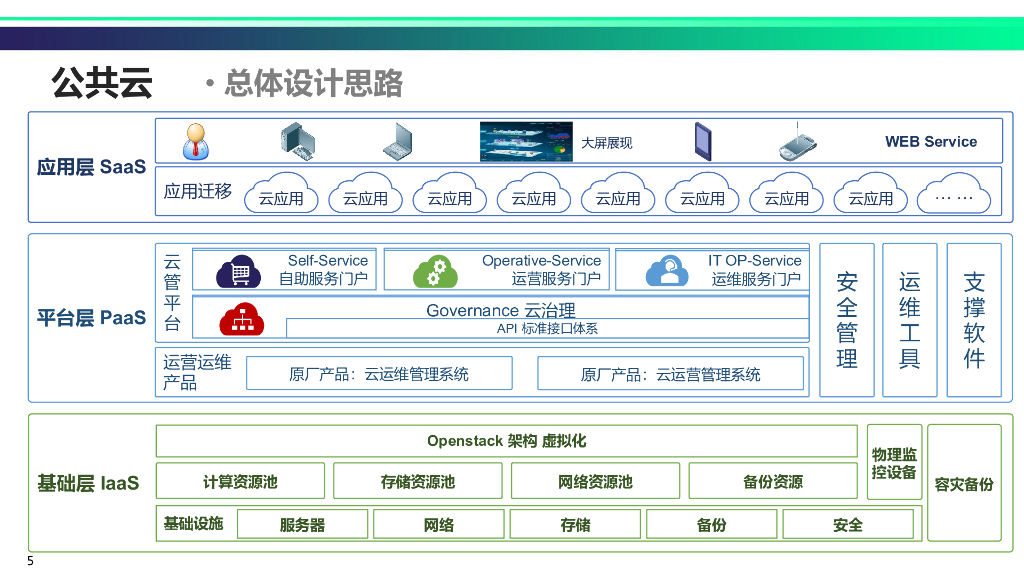Click the 网络 box in 基础设施 row
1024x576 pixels.
coord(439,524)
